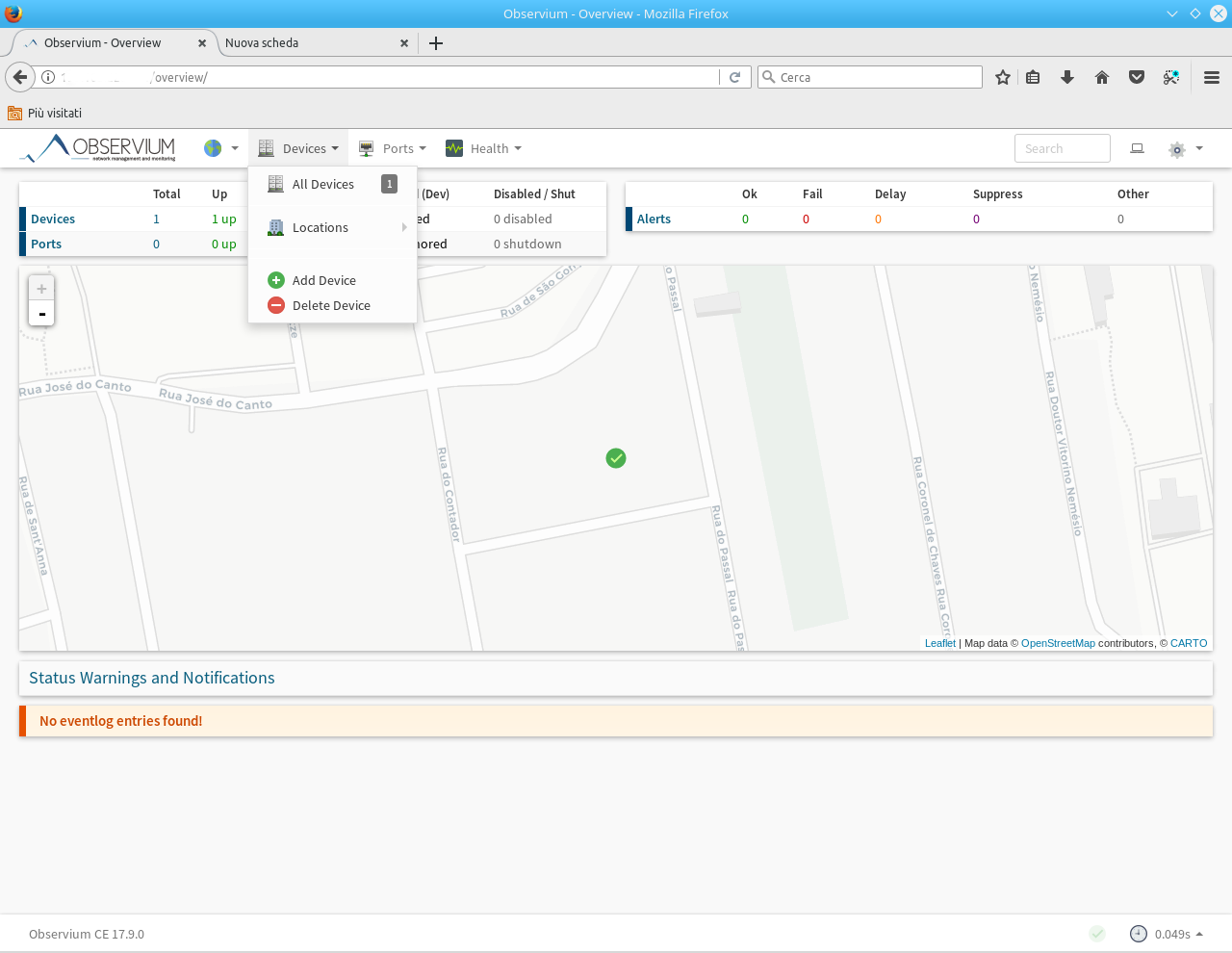1232x953 pixels.
Task: Click the '0 shutdown' text
Action: tap(527, 244)
